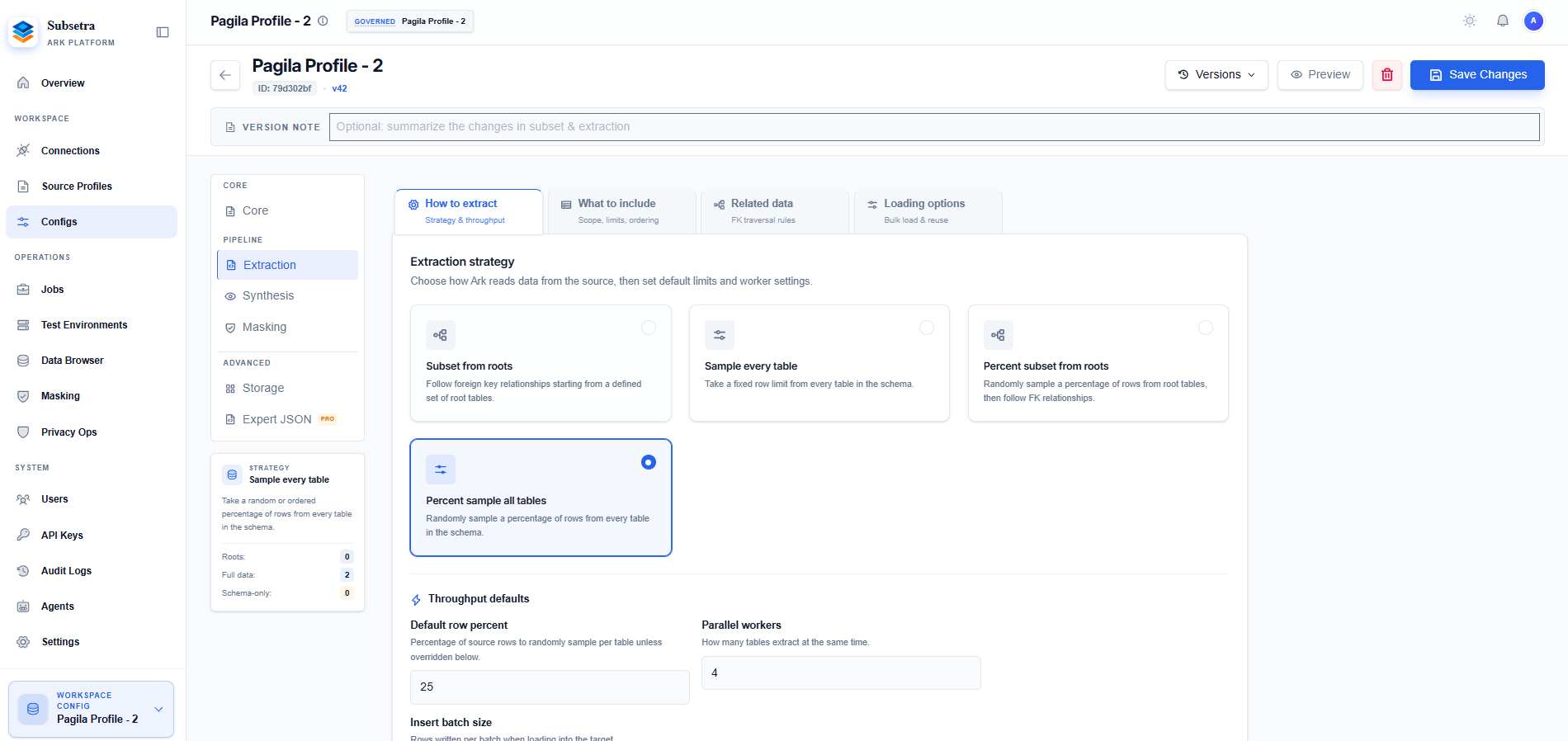Go to Configs in the sidebar
The width and height of the screenshot is (1568, 741).
coord(92,222)
